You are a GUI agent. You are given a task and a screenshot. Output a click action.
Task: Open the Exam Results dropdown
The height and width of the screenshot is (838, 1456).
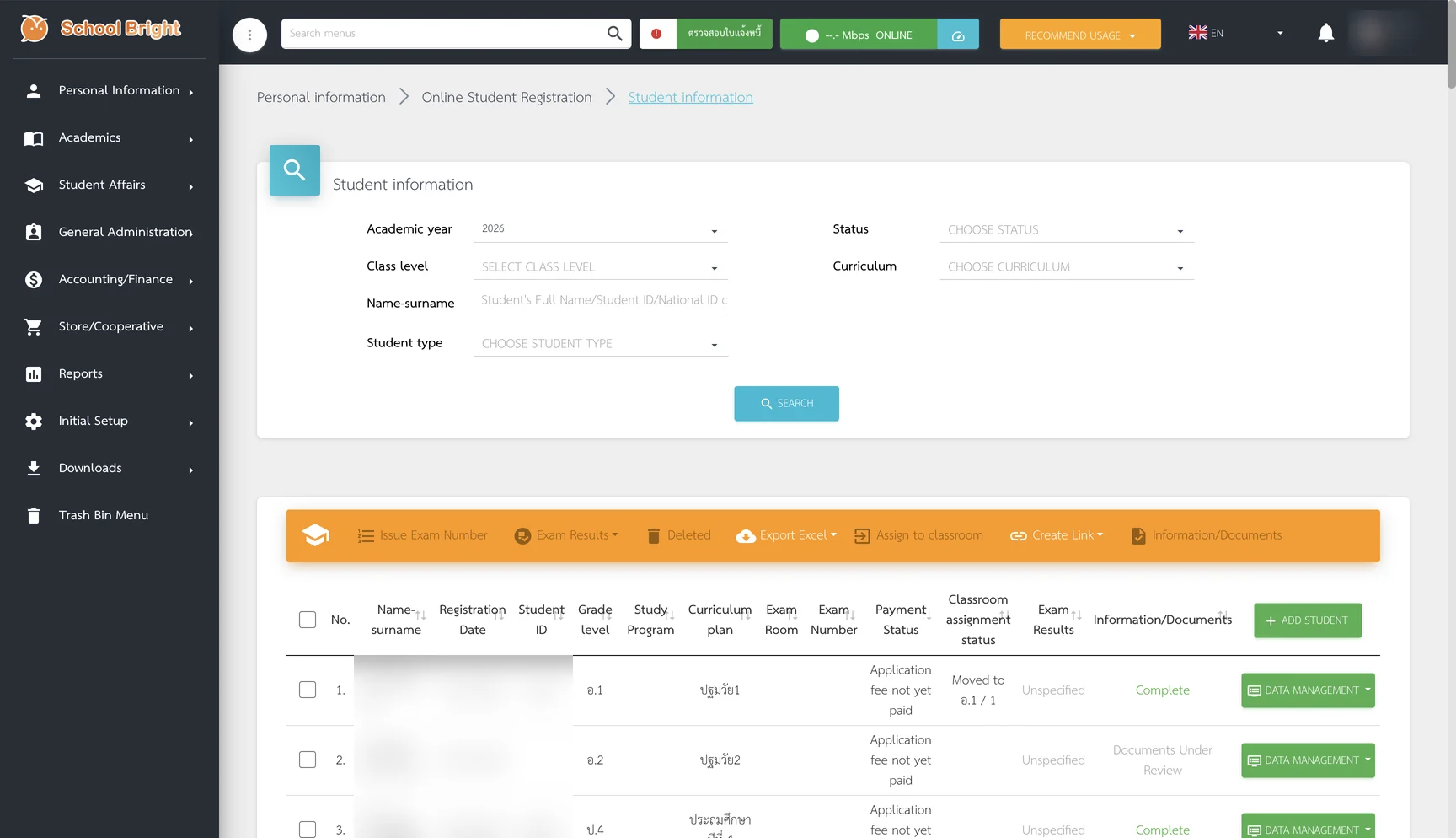point(567,536)
